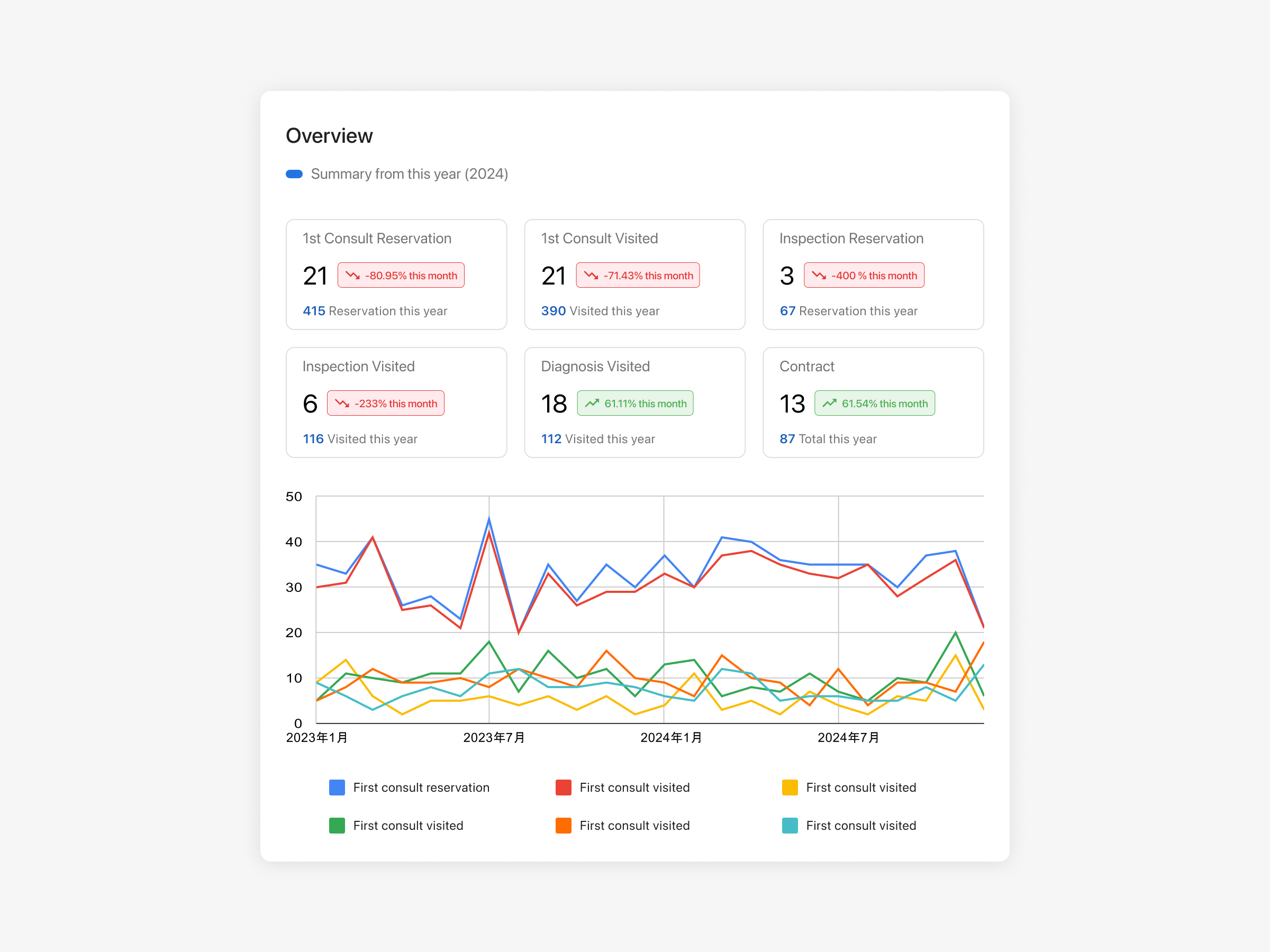Viewport: 1270px width, 952px height.
Task: Toggle the green legend swatch series
Action: tap(337, 825)
